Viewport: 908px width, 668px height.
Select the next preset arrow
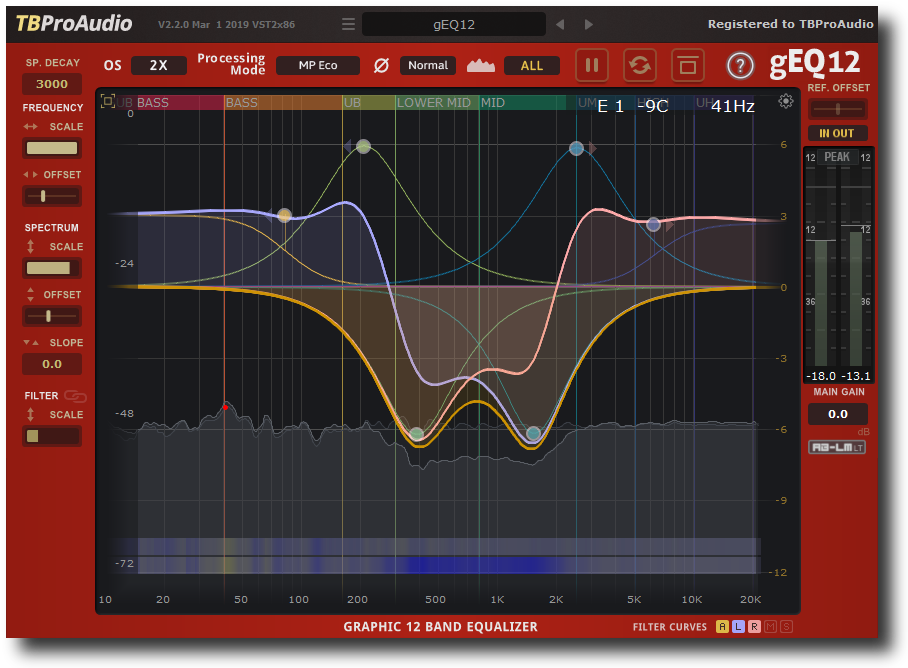click(x=589, y=24)
